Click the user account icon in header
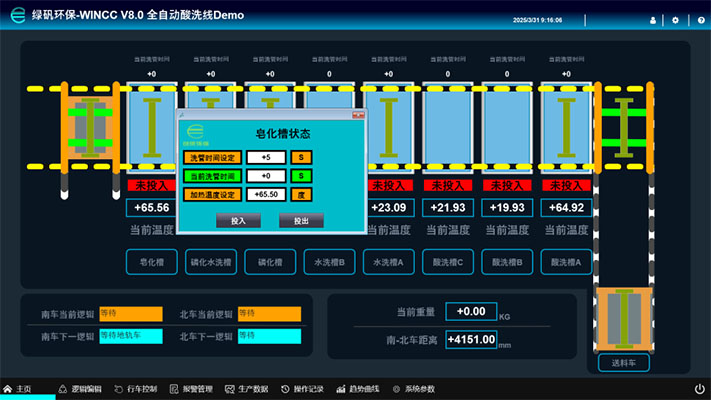The width and height of the screenshot is (711, 400). click(653, 20)
